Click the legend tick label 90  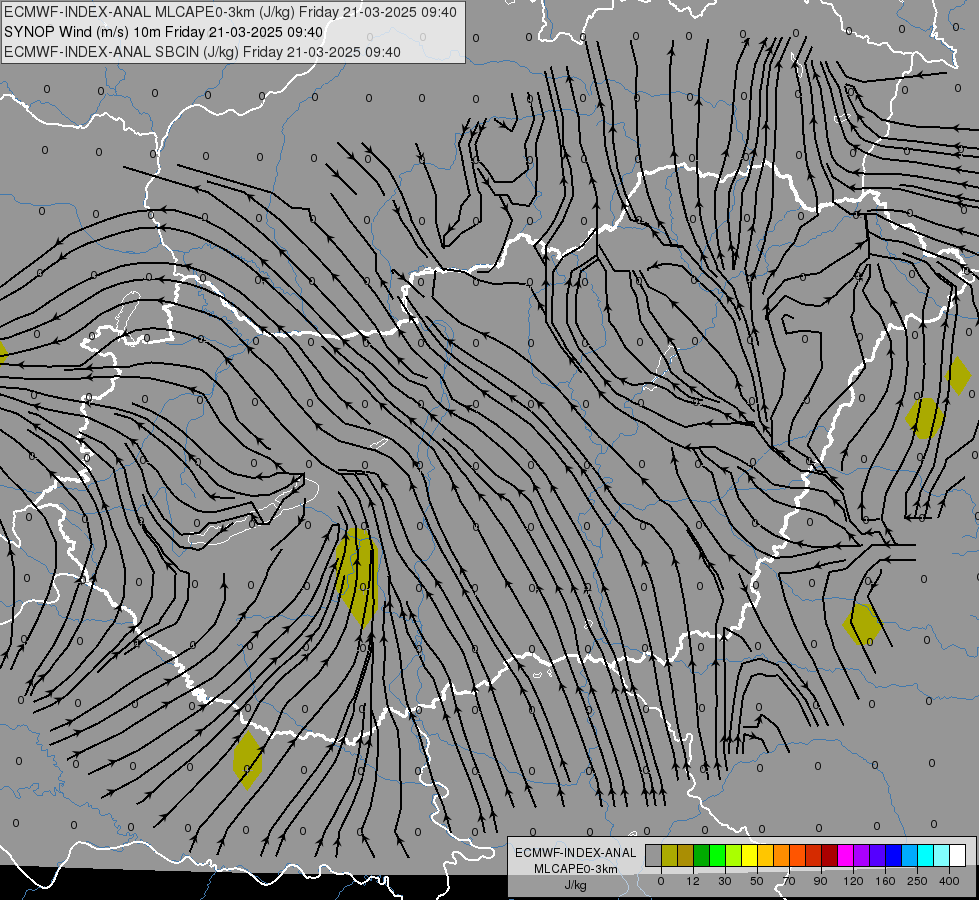click(820, 881)
